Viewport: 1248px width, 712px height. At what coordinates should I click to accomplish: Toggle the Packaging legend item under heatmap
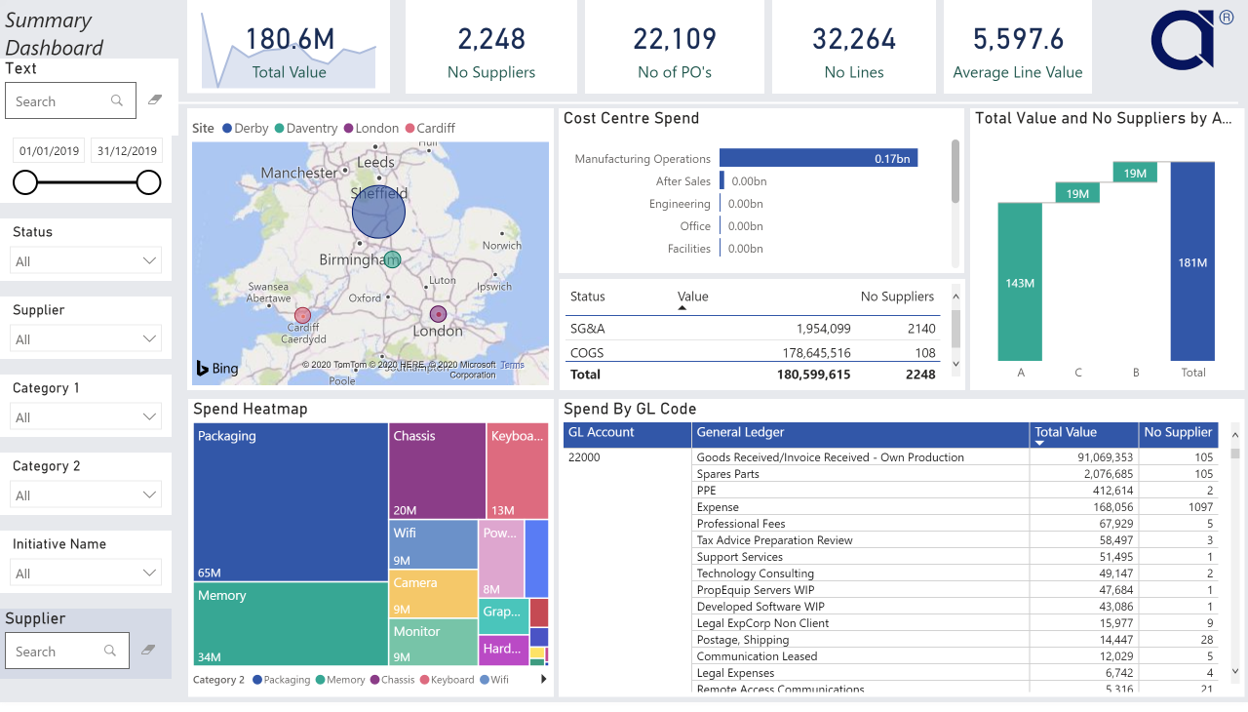pyautogui.click(x=281, y=680)
